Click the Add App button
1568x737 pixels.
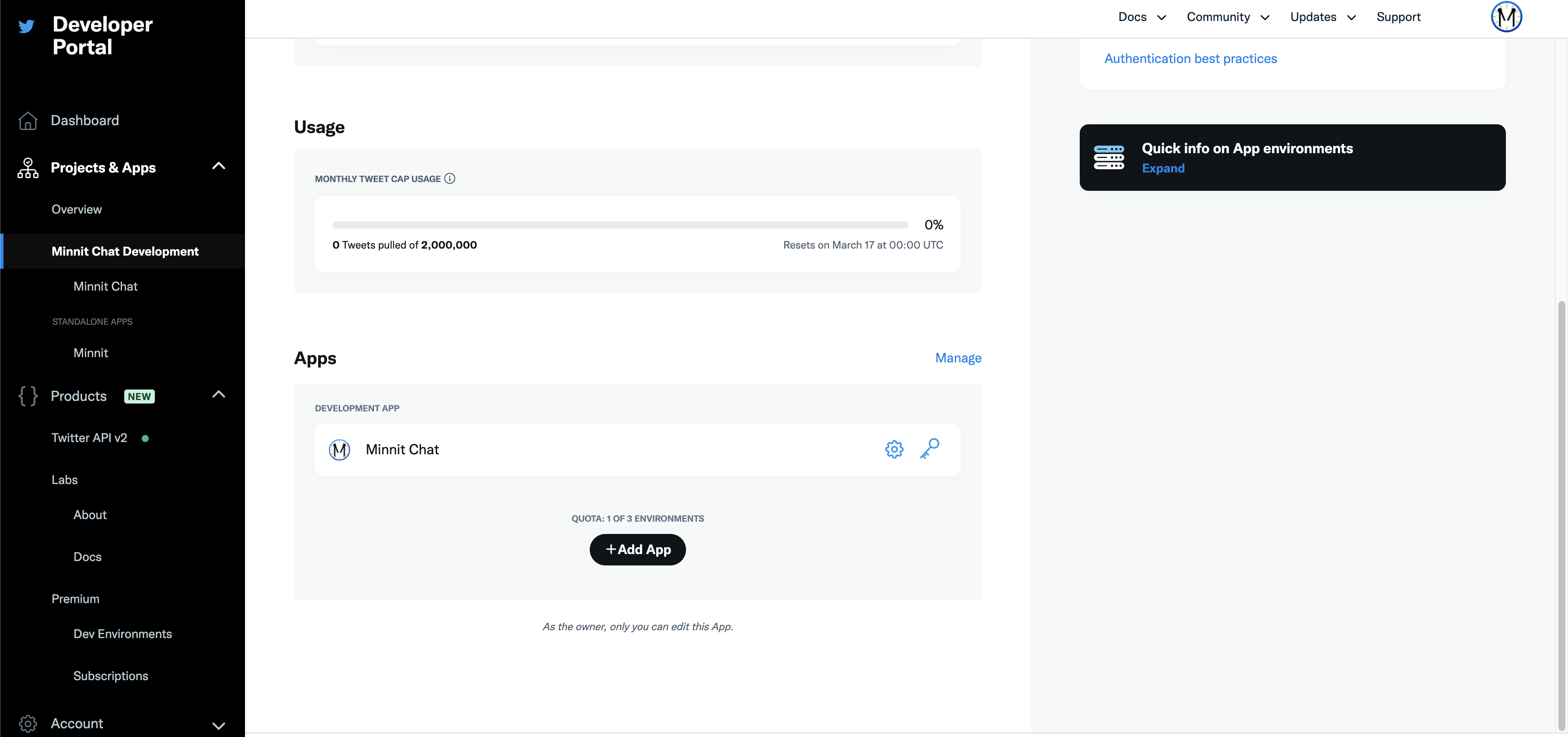637,549
